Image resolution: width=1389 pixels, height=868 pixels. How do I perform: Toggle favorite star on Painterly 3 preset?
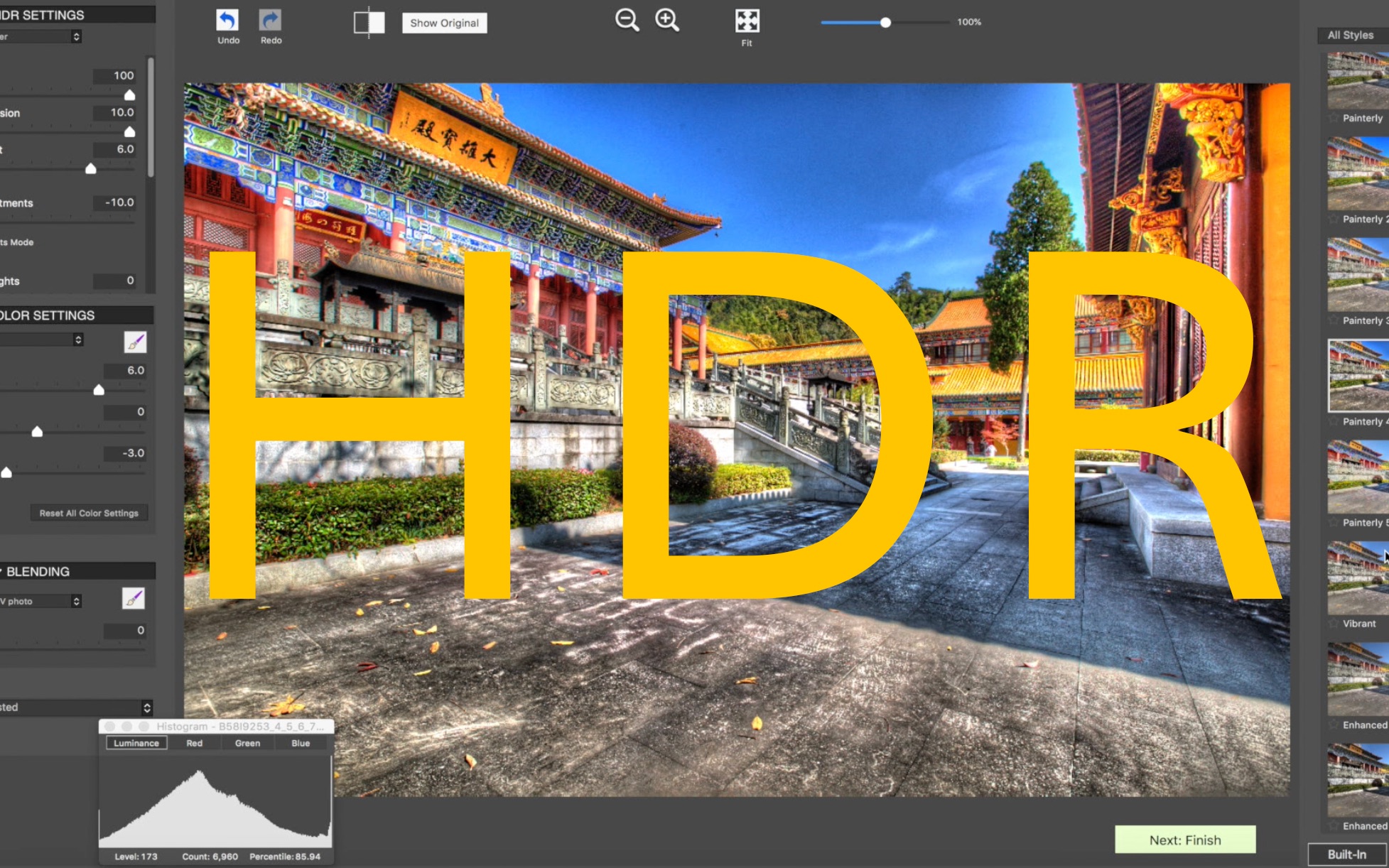[1334, 320]
